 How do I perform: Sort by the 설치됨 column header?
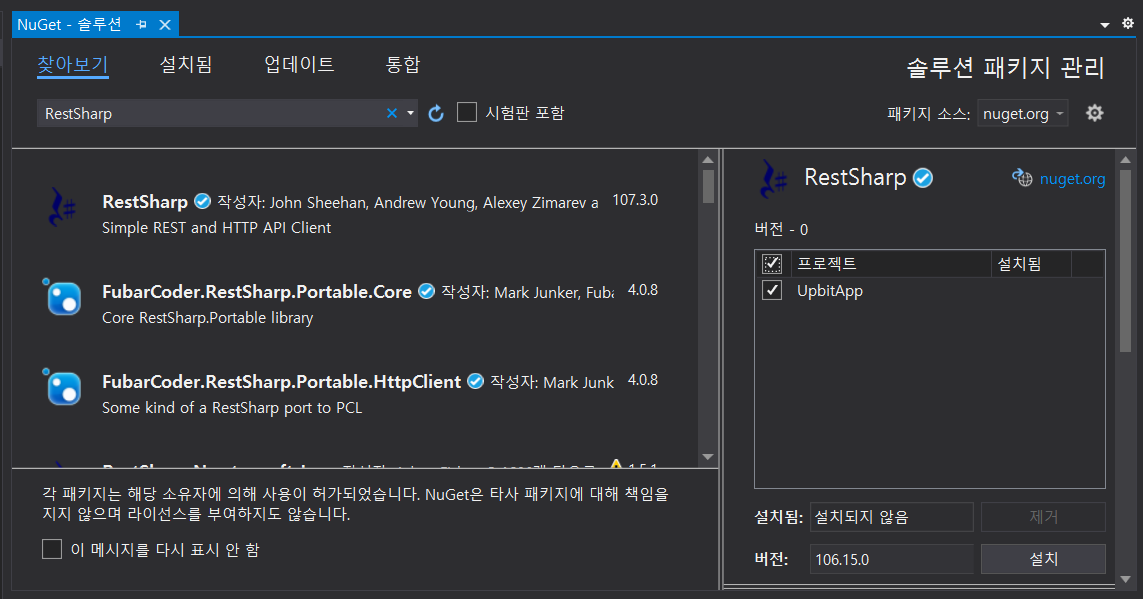click(1031, 263)
